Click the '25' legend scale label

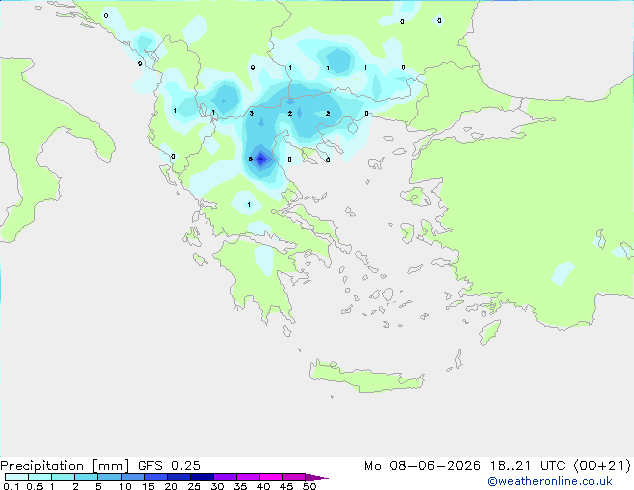[194, 486]
